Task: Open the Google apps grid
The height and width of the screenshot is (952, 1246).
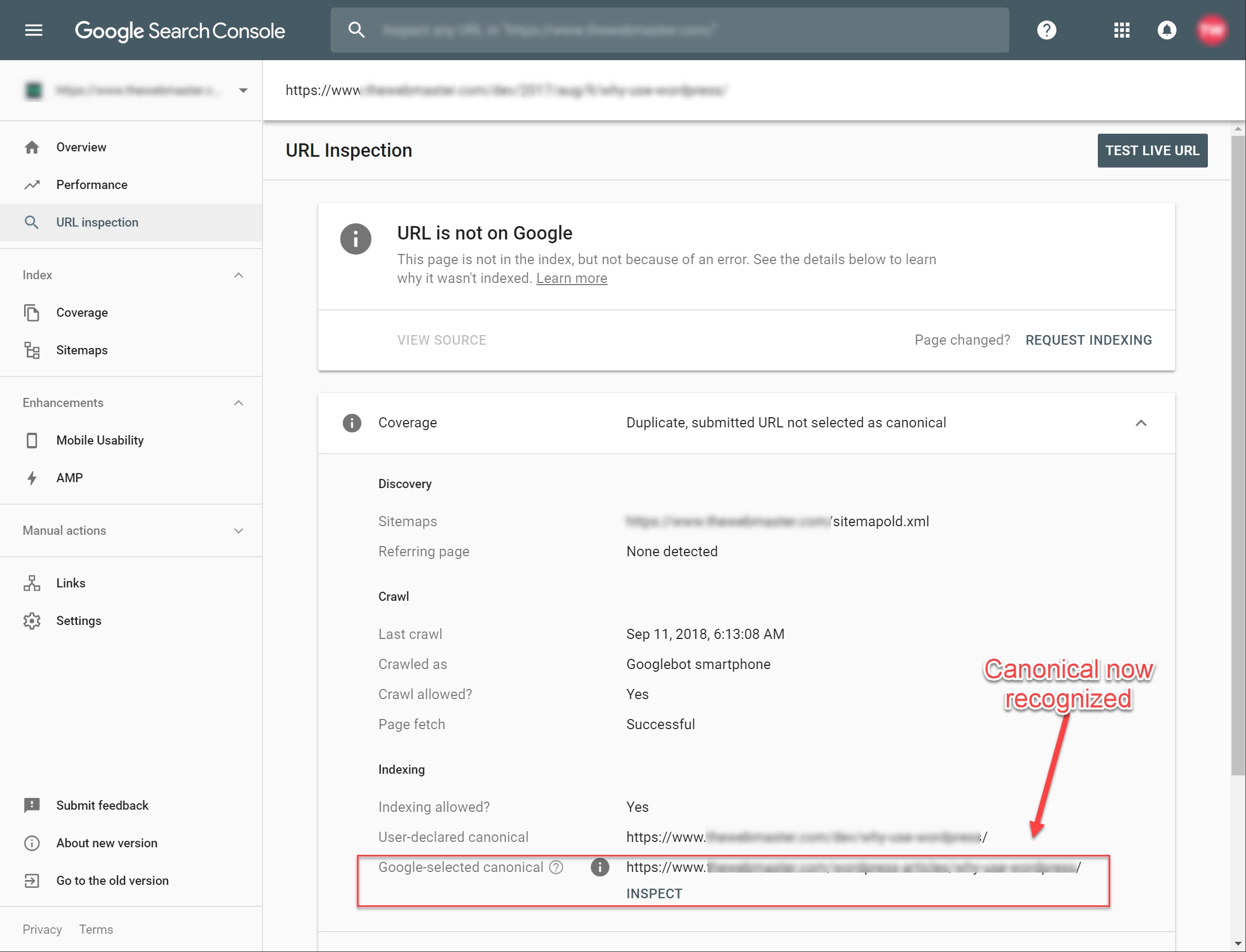Action: point(1121,30)
